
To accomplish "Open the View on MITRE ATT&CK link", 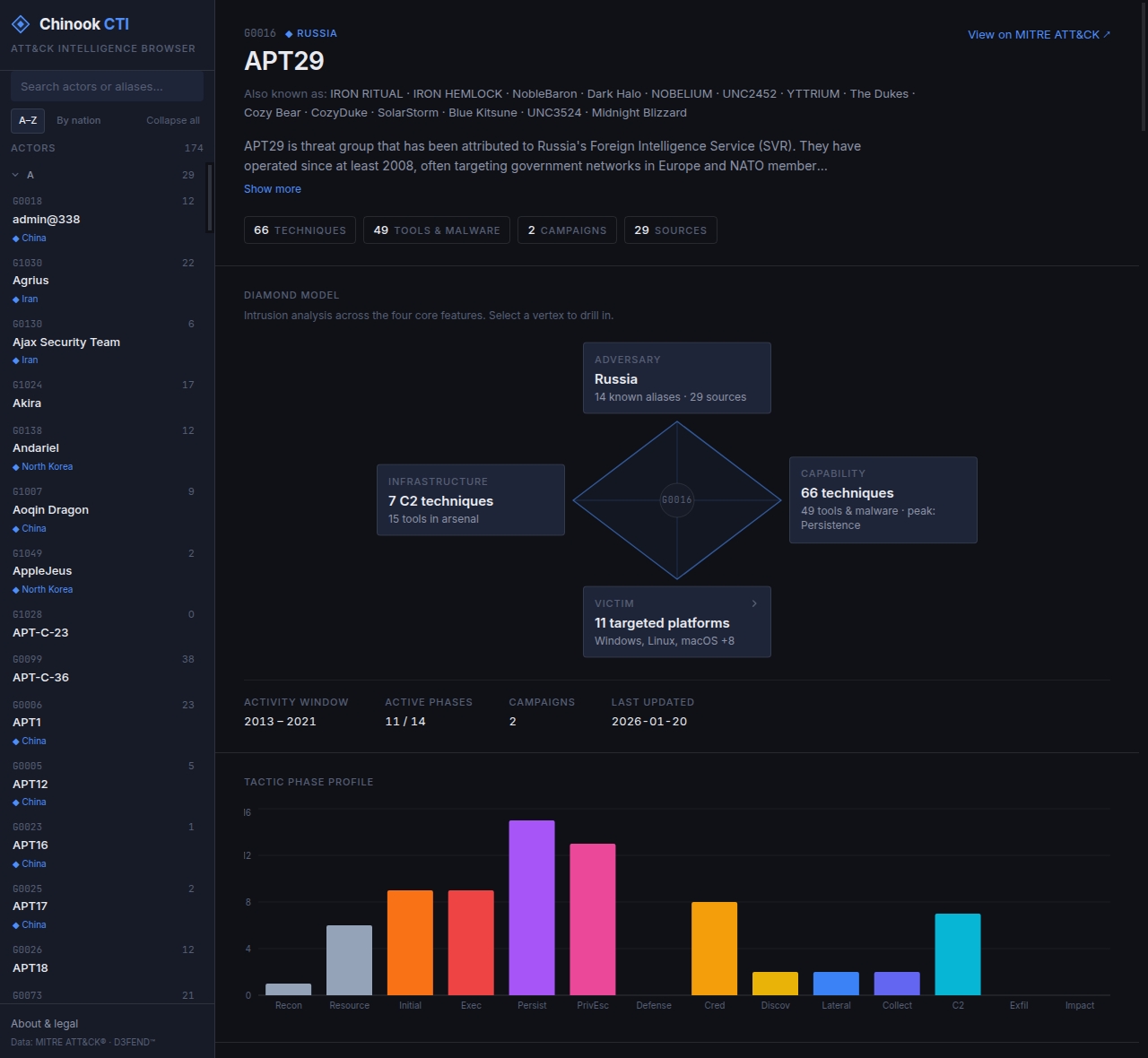I will 1039,34.
